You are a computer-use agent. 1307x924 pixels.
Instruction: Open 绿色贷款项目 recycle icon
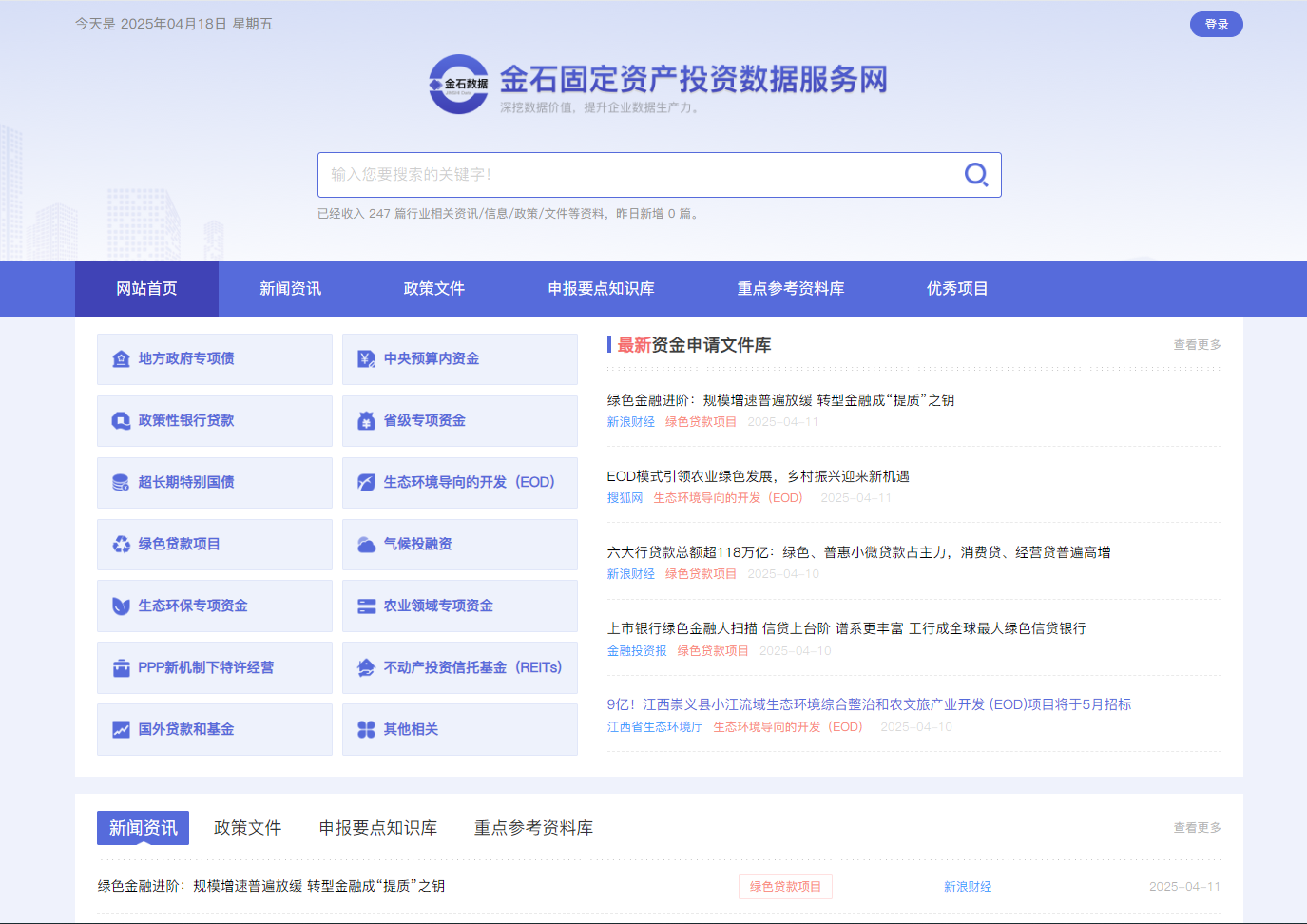(121, 545)
